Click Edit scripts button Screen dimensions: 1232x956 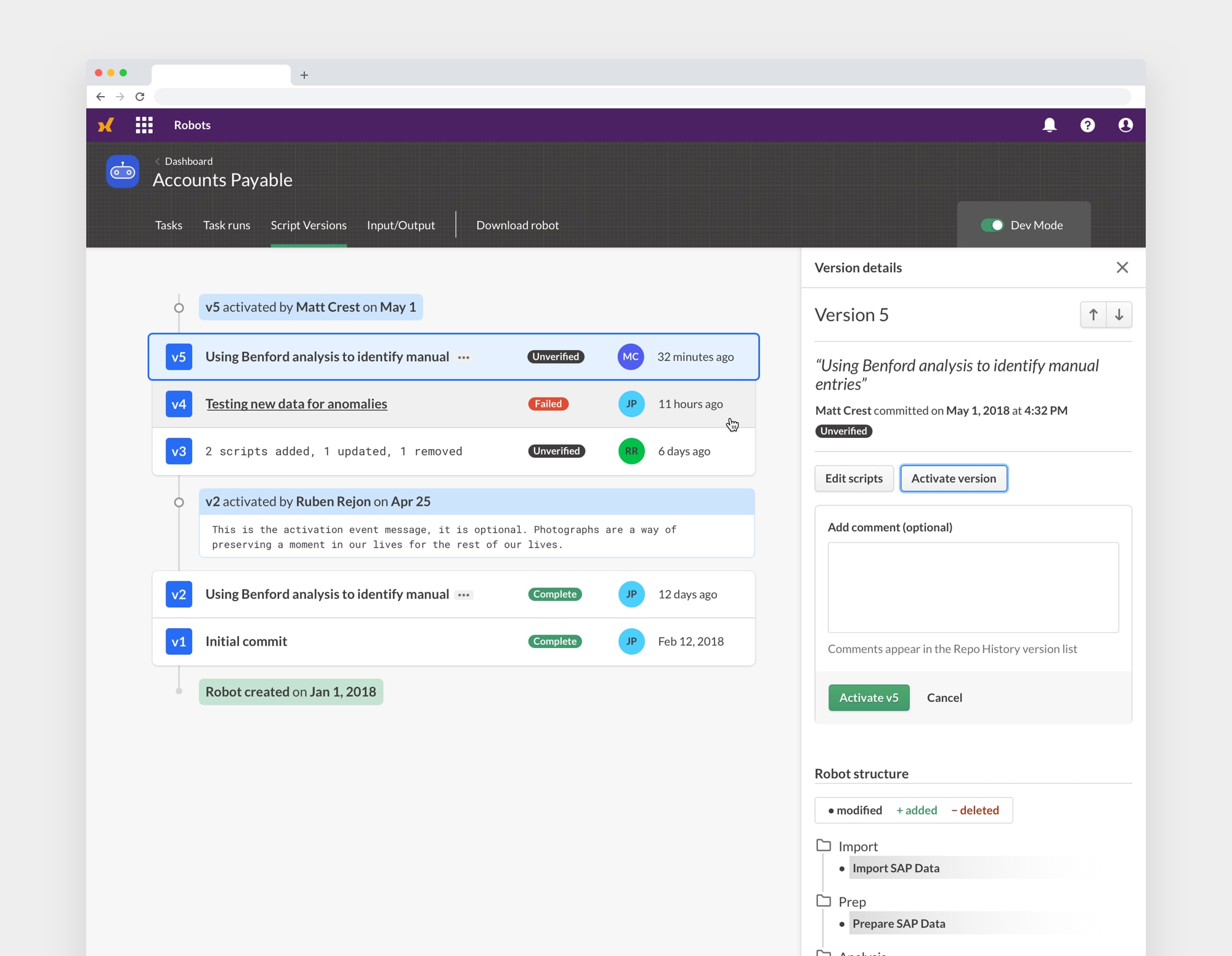(854, 479)
